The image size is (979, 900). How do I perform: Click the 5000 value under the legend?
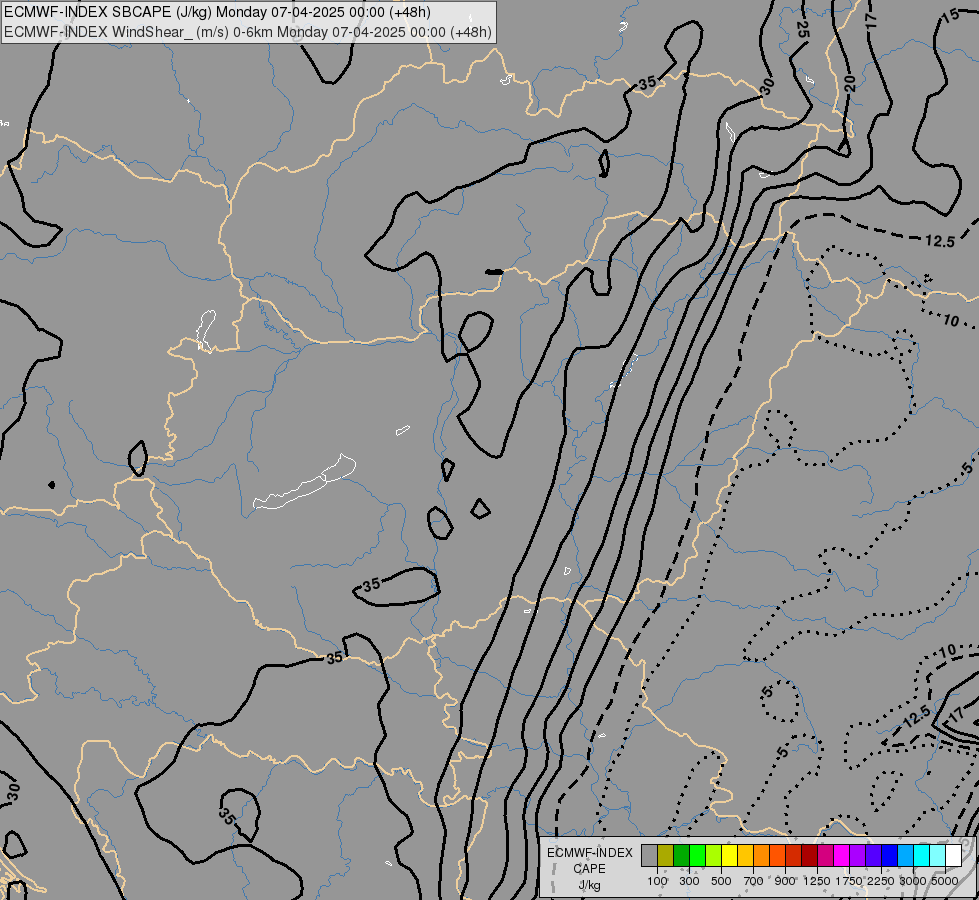945,881
